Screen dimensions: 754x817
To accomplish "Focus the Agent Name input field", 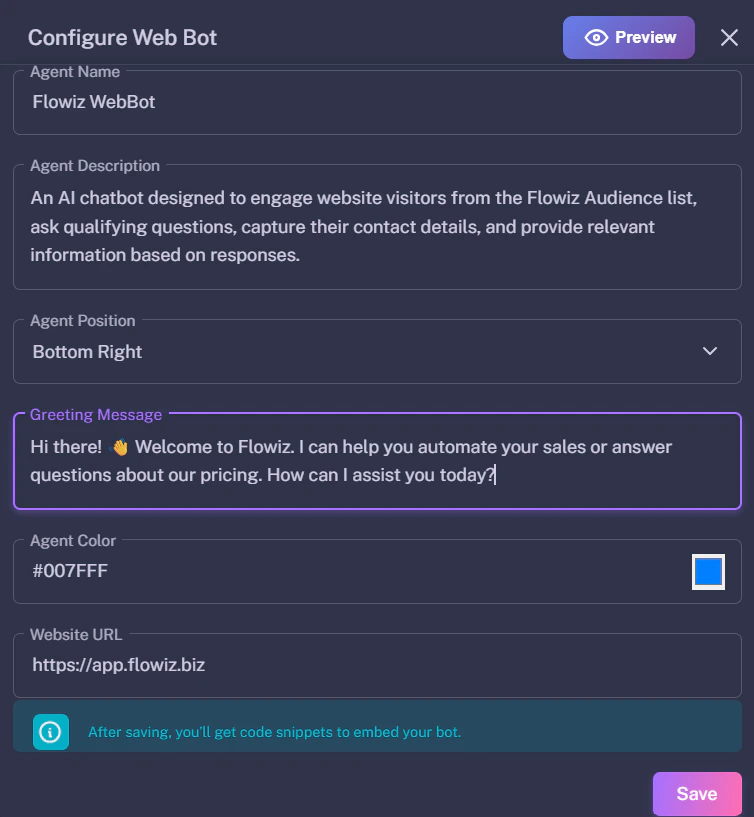I will pos(377,101).
